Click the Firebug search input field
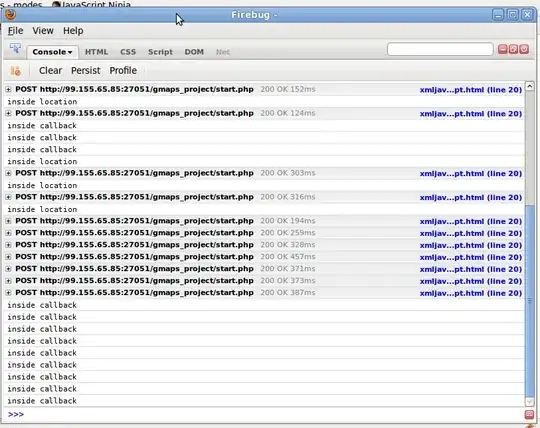Viewport: 540px width, 428px height. click(x=440, y=49)
